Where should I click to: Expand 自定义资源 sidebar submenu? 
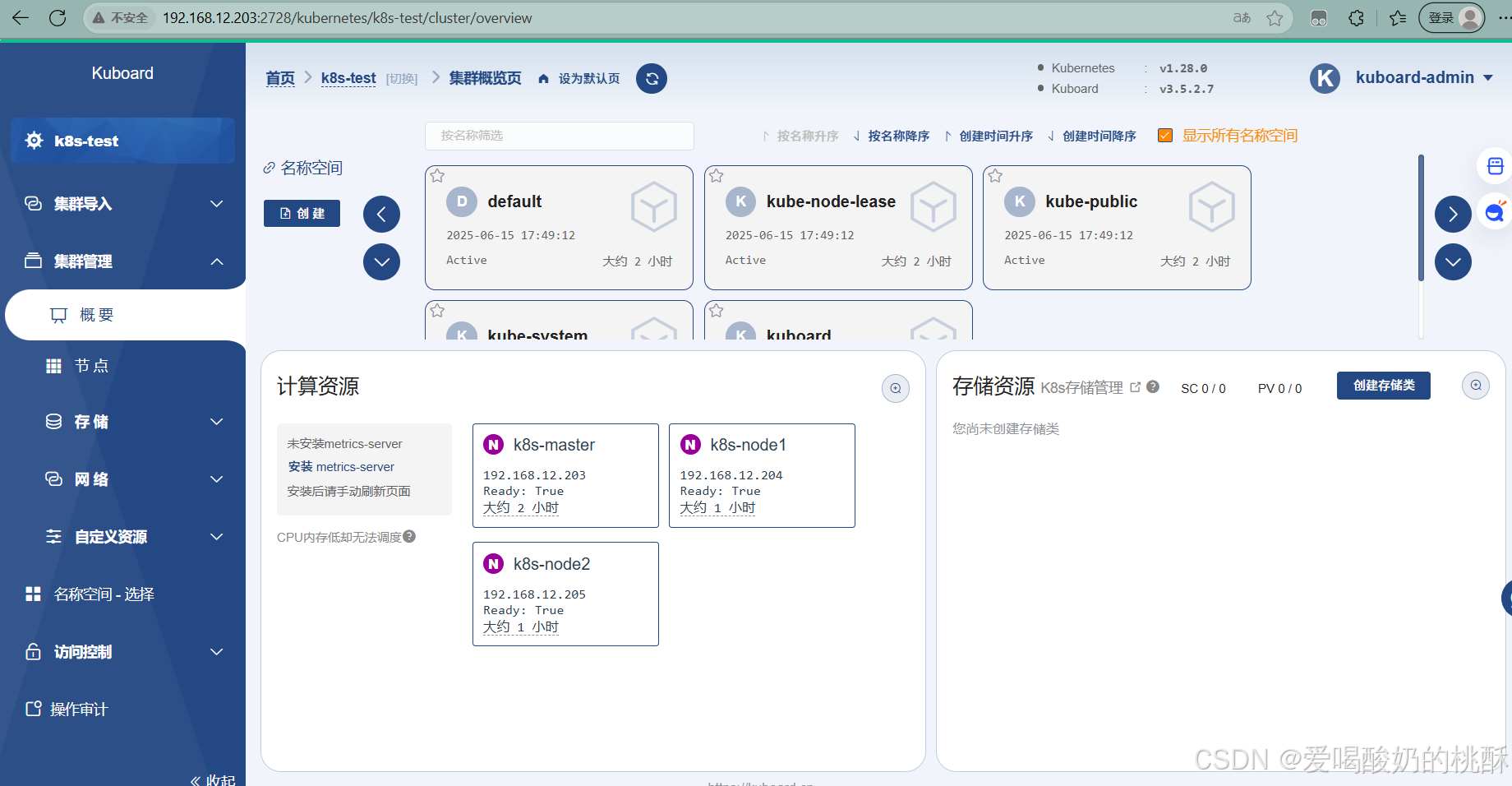(x=135, y=537)
